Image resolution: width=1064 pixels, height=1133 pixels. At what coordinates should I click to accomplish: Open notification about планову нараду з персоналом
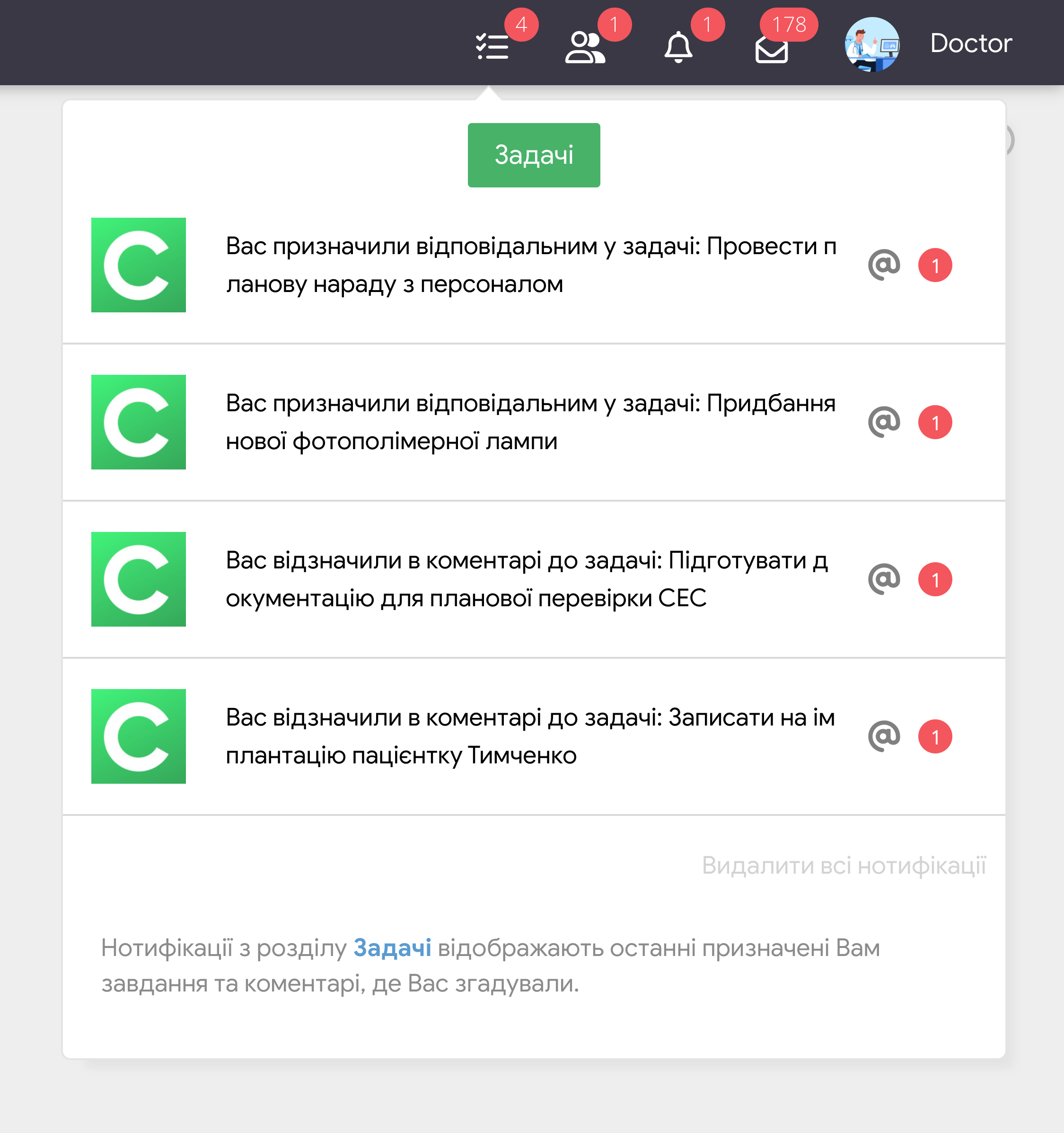click(531, 265)
